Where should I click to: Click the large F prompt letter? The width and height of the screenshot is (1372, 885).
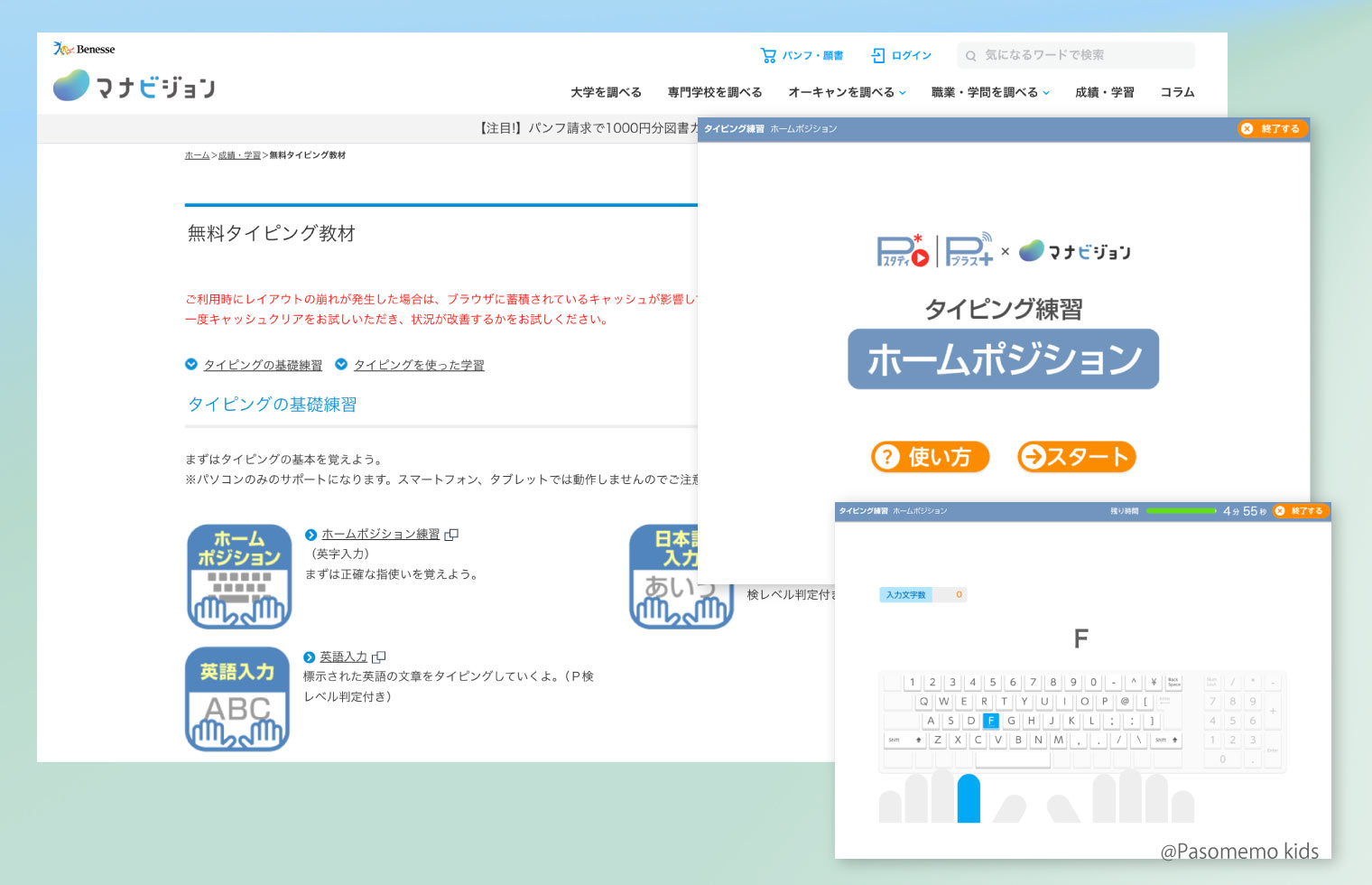(x=1081, y=638)
